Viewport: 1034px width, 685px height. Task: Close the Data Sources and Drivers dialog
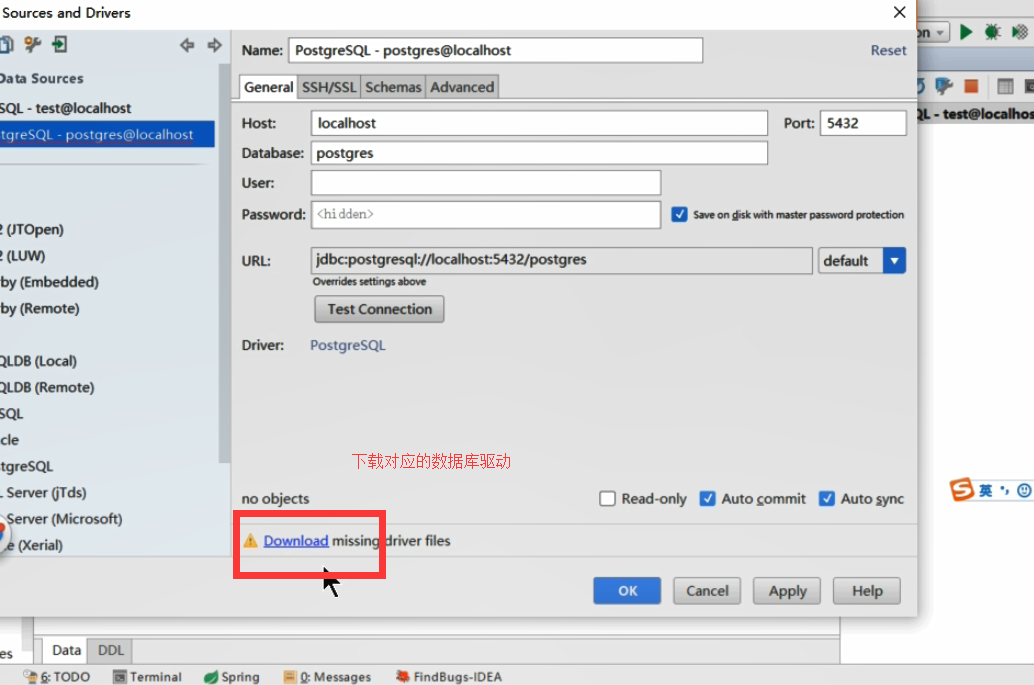[x=899, y=13]
